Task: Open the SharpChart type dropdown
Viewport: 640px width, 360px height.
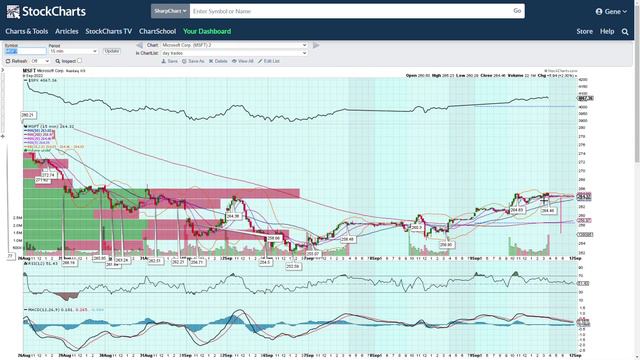Action: tap(170, 11)
